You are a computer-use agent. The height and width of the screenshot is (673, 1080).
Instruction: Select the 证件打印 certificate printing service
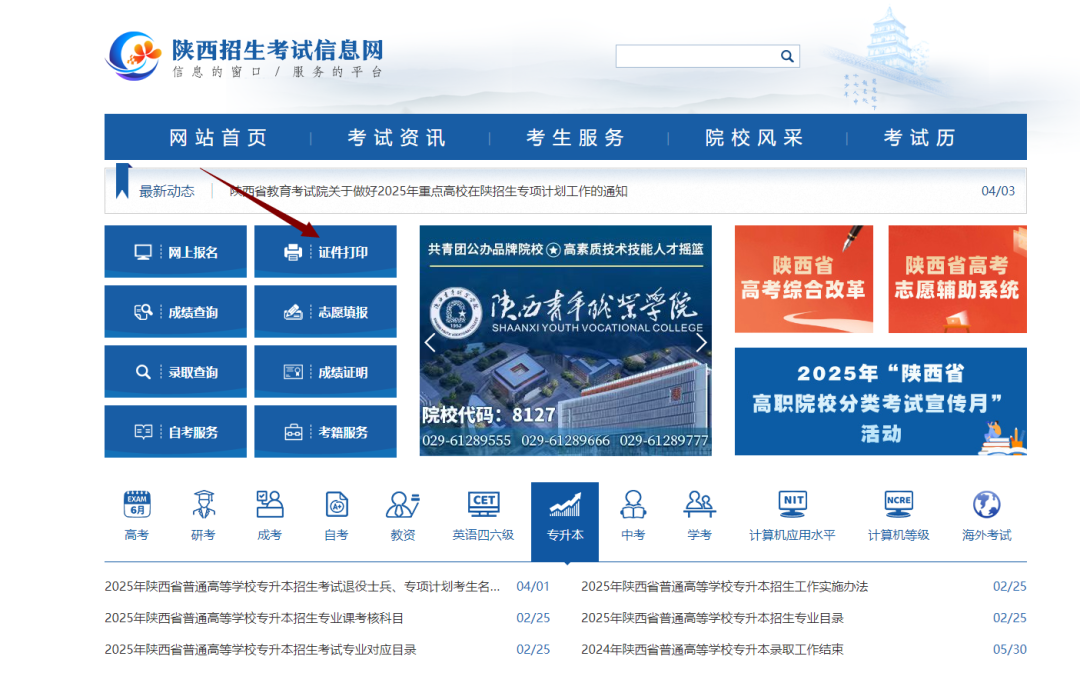[x=325, y=251]
